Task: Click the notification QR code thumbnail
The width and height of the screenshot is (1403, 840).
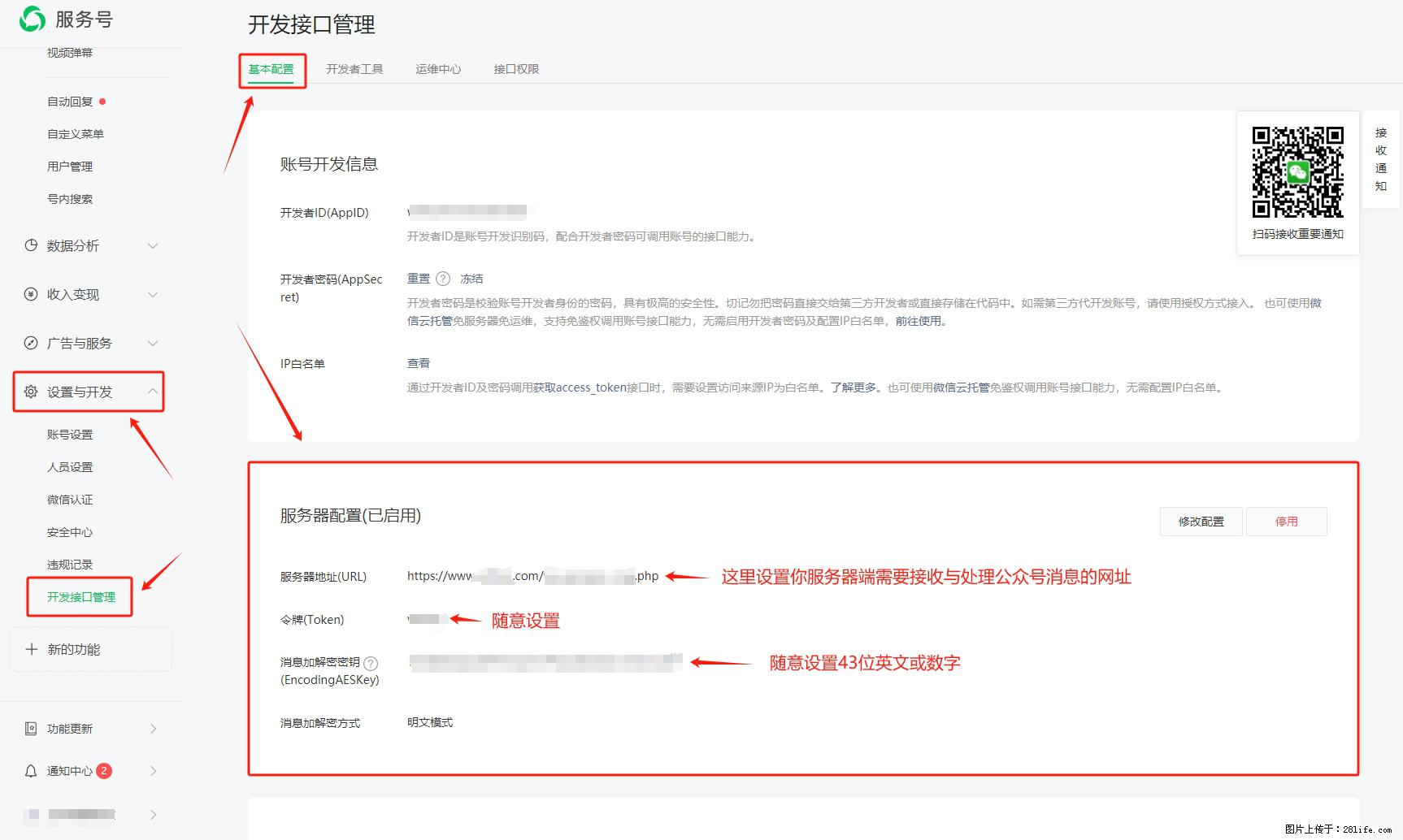Action: tap(1297, 172)
